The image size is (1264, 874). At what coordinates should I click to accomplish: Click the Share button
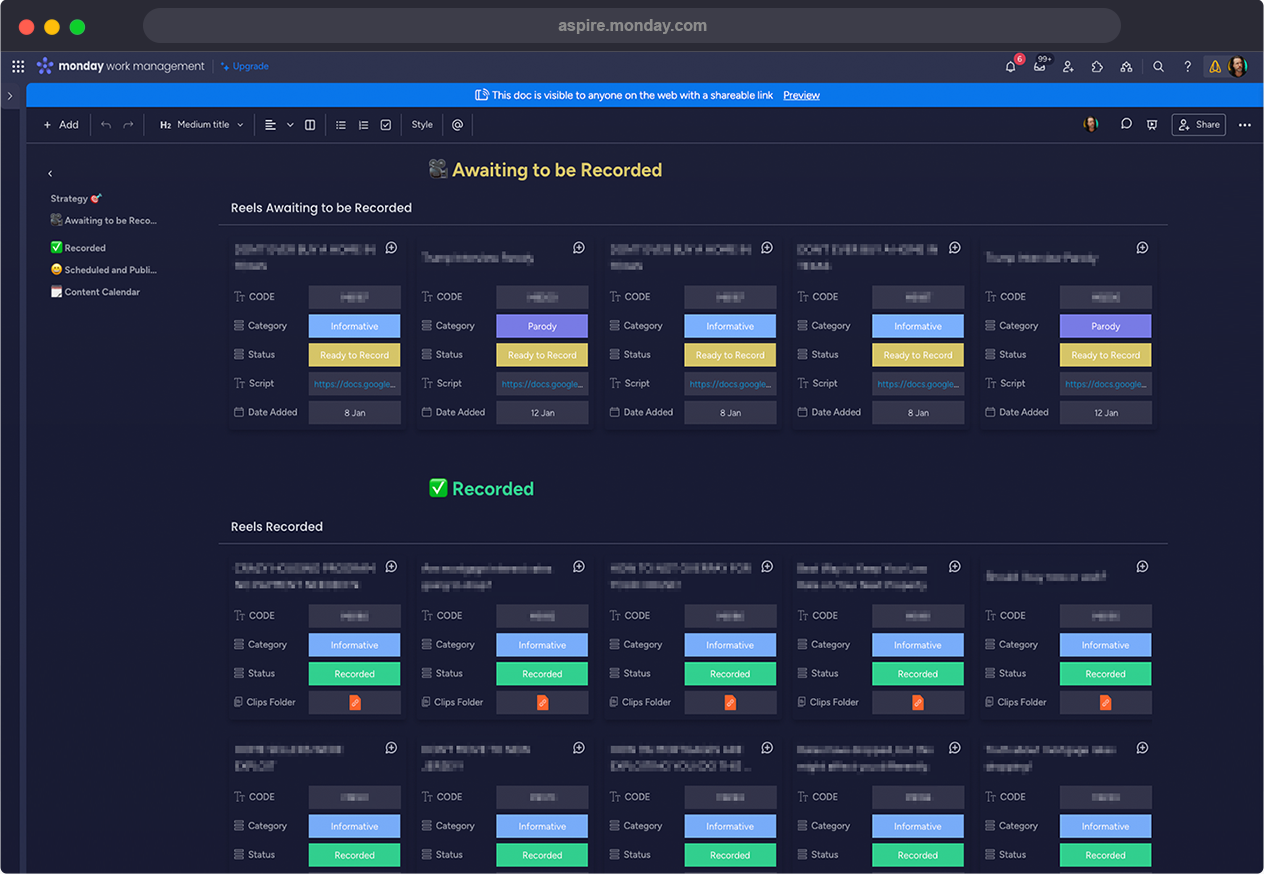[x=1198, y=125]
